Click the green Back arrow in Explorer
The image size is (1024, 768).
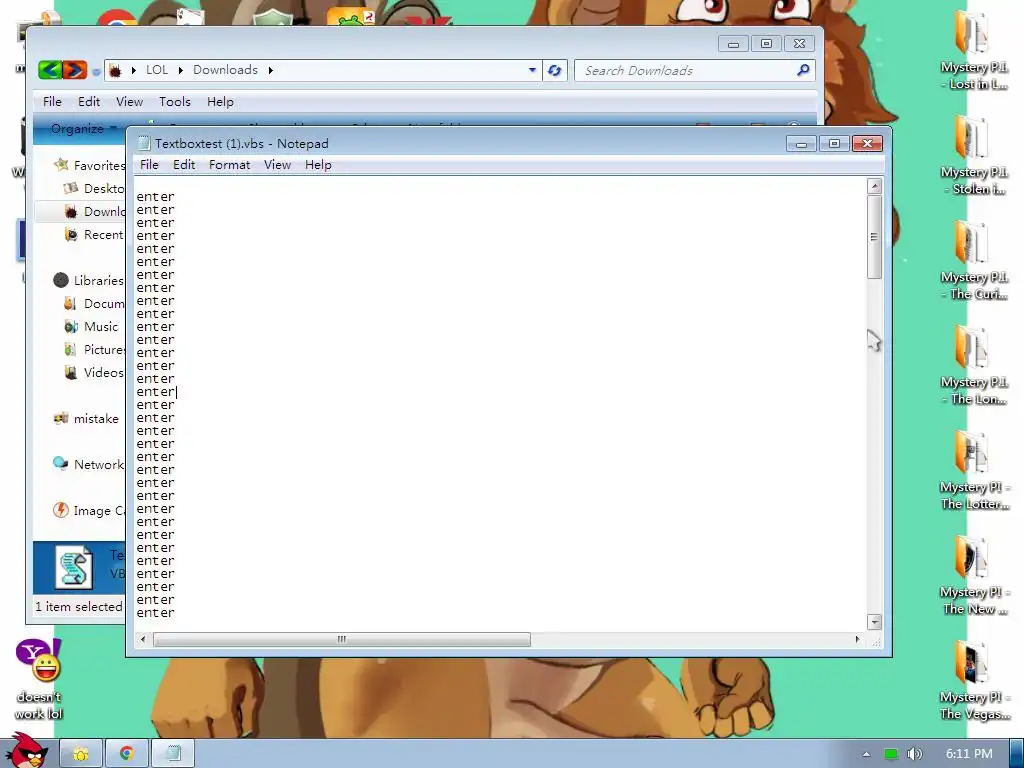50,70
